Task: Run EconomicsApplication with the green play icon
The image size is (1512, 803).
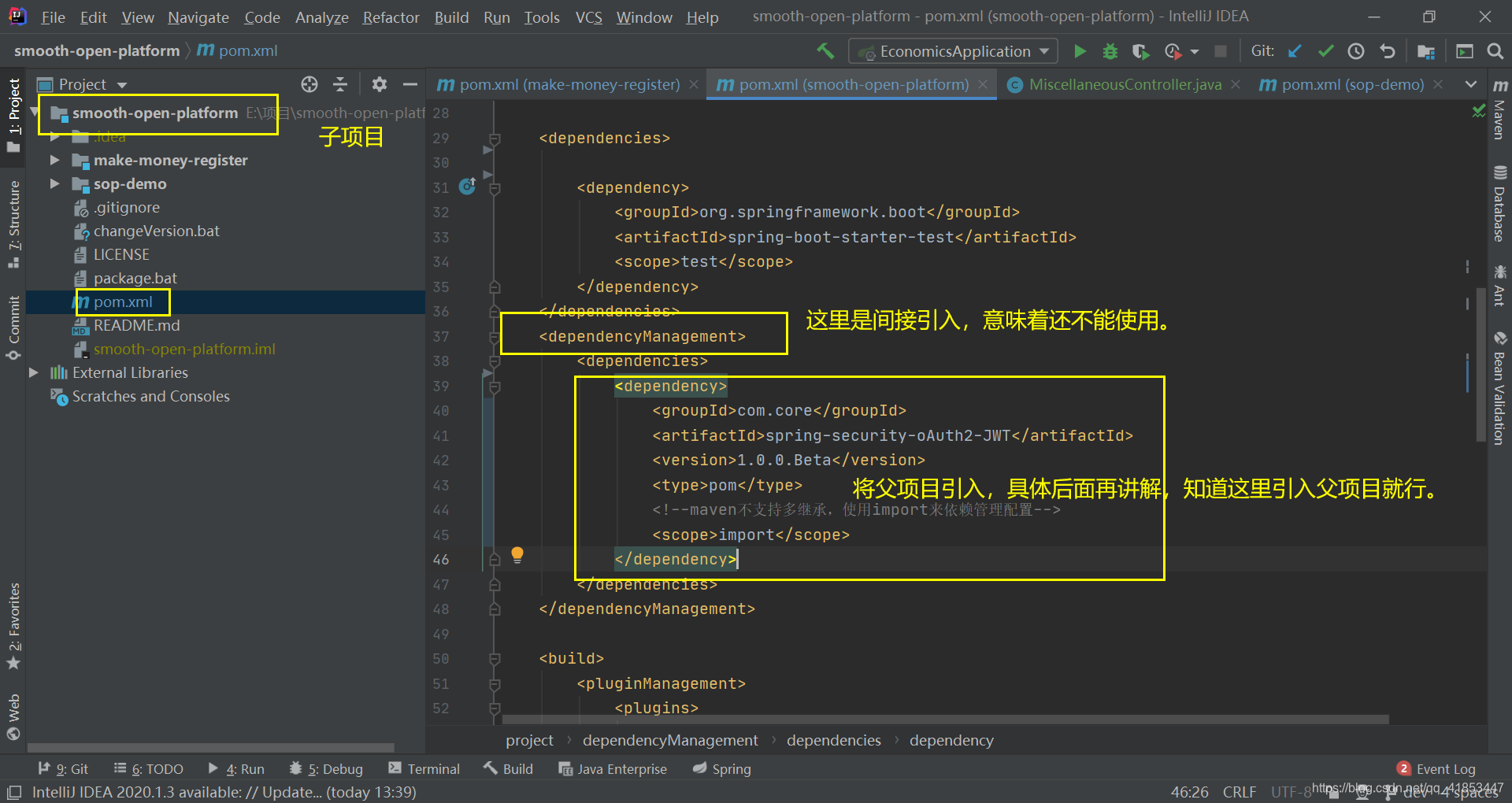Action: click(x=1080, y=51)
